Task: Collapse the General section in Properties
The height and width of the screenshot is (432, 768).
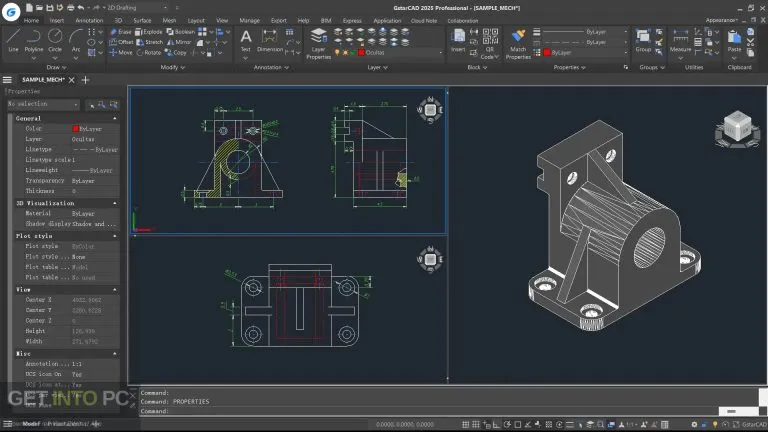Action: [x=115, y=119]
